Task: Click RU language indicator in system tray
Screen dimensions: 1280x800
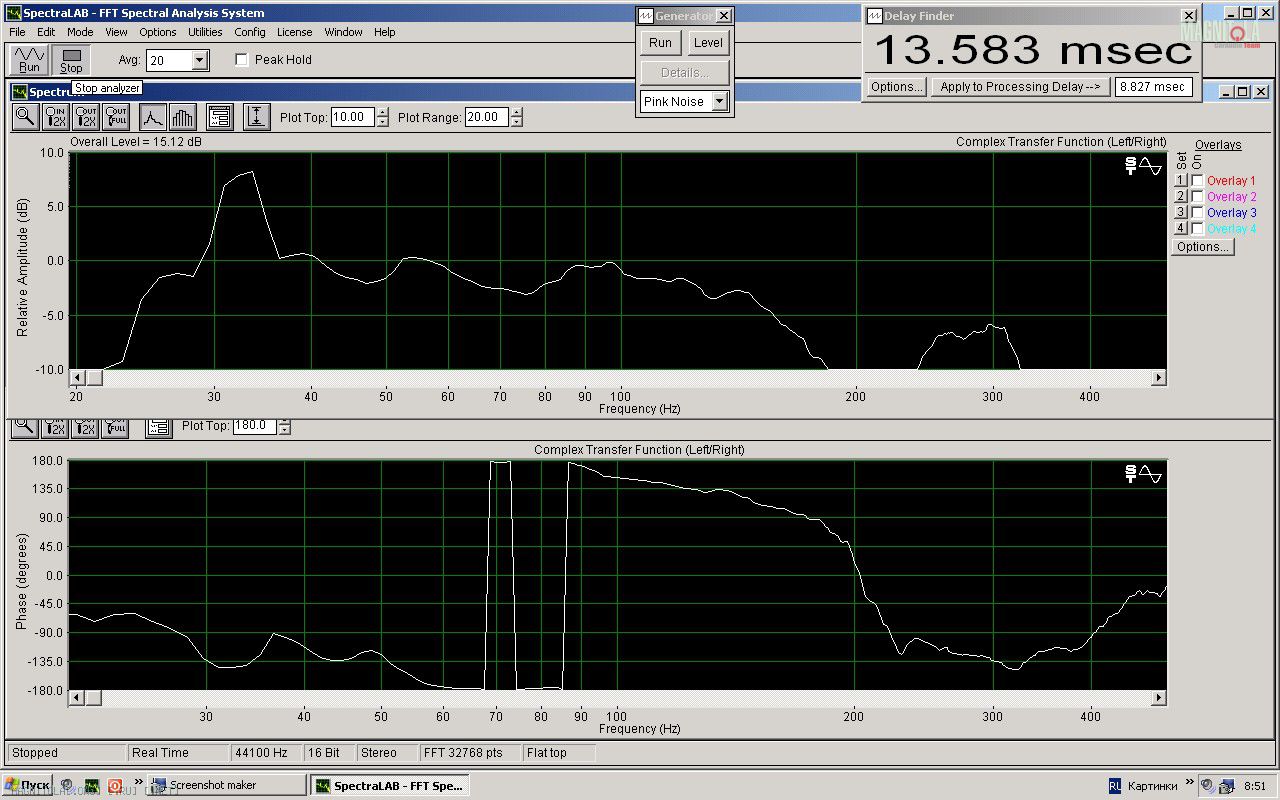Action: coord(1115,785)
